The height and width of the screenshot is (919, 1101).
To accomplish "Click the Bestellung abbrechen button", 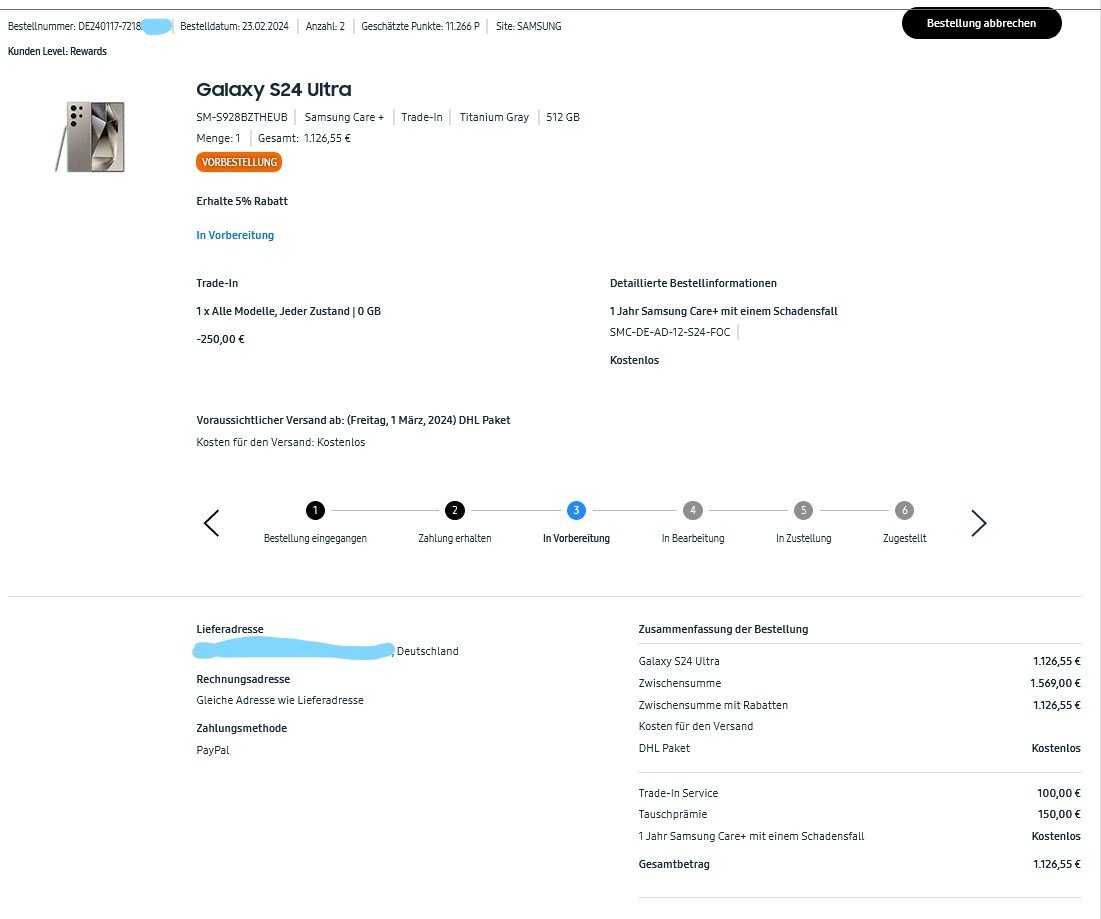I will tap(981, 23).
